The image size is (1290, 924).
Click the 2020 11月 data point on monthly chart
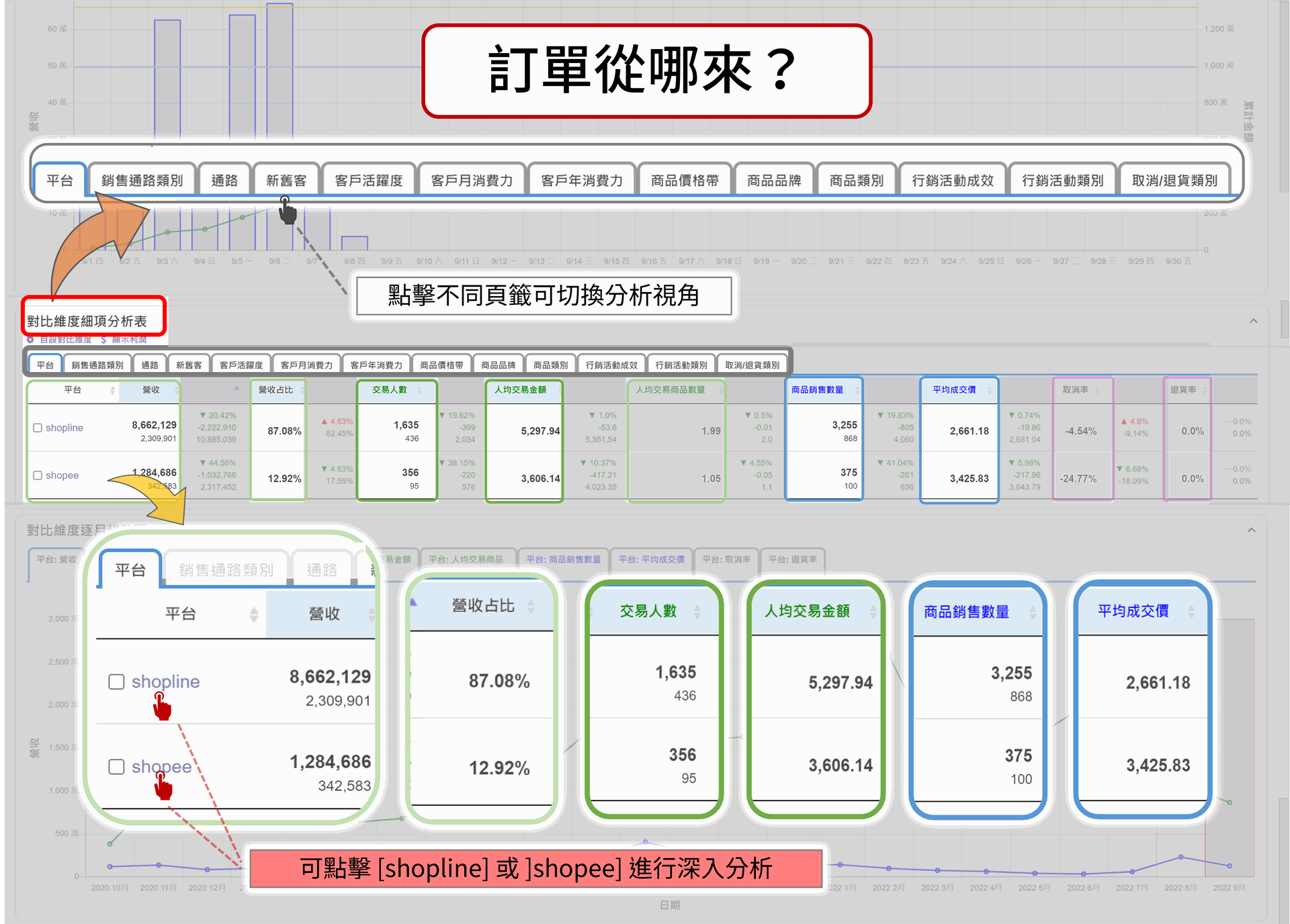[159, 865]
